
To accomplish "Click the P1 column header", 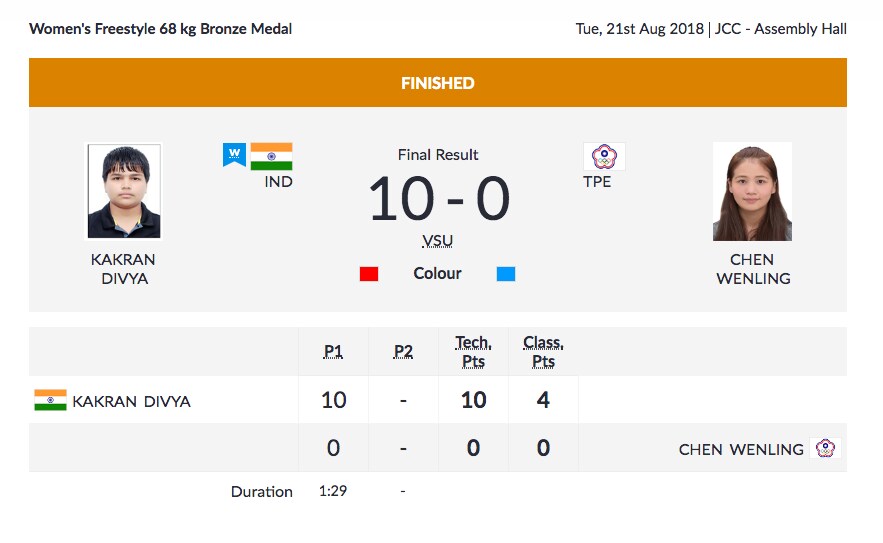I will point(333,351).
